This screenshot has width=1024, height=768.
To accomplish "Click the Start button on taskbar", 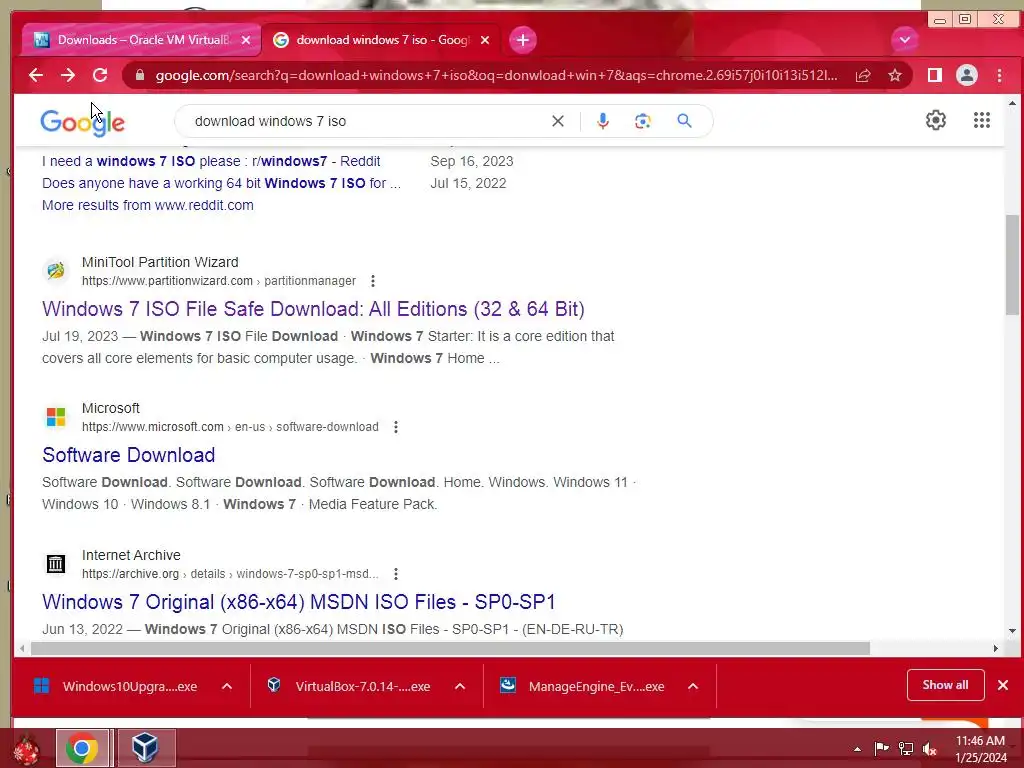I will pos(26,750).
